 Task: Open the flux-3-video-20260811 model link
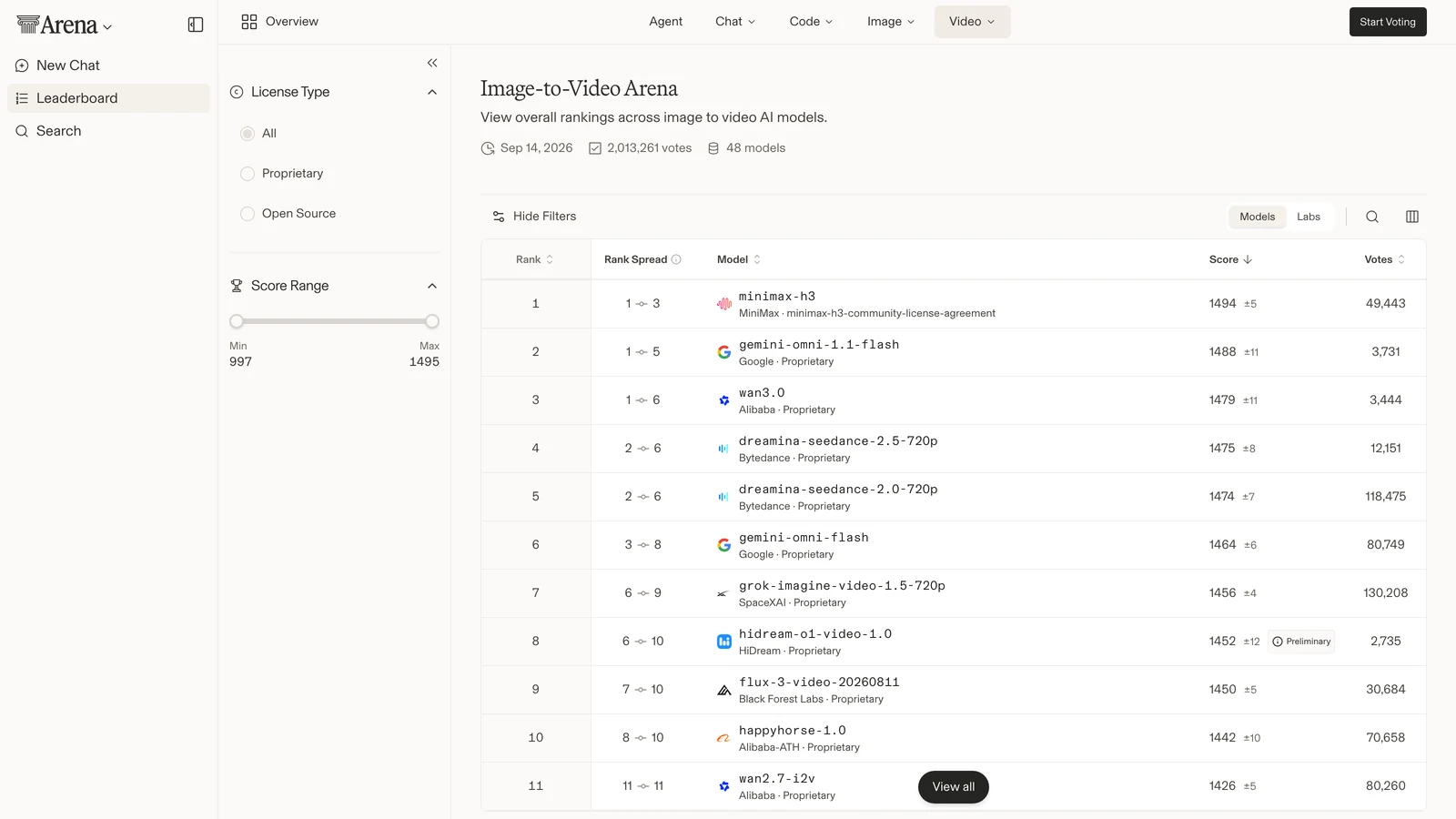[x=819, y=682]
